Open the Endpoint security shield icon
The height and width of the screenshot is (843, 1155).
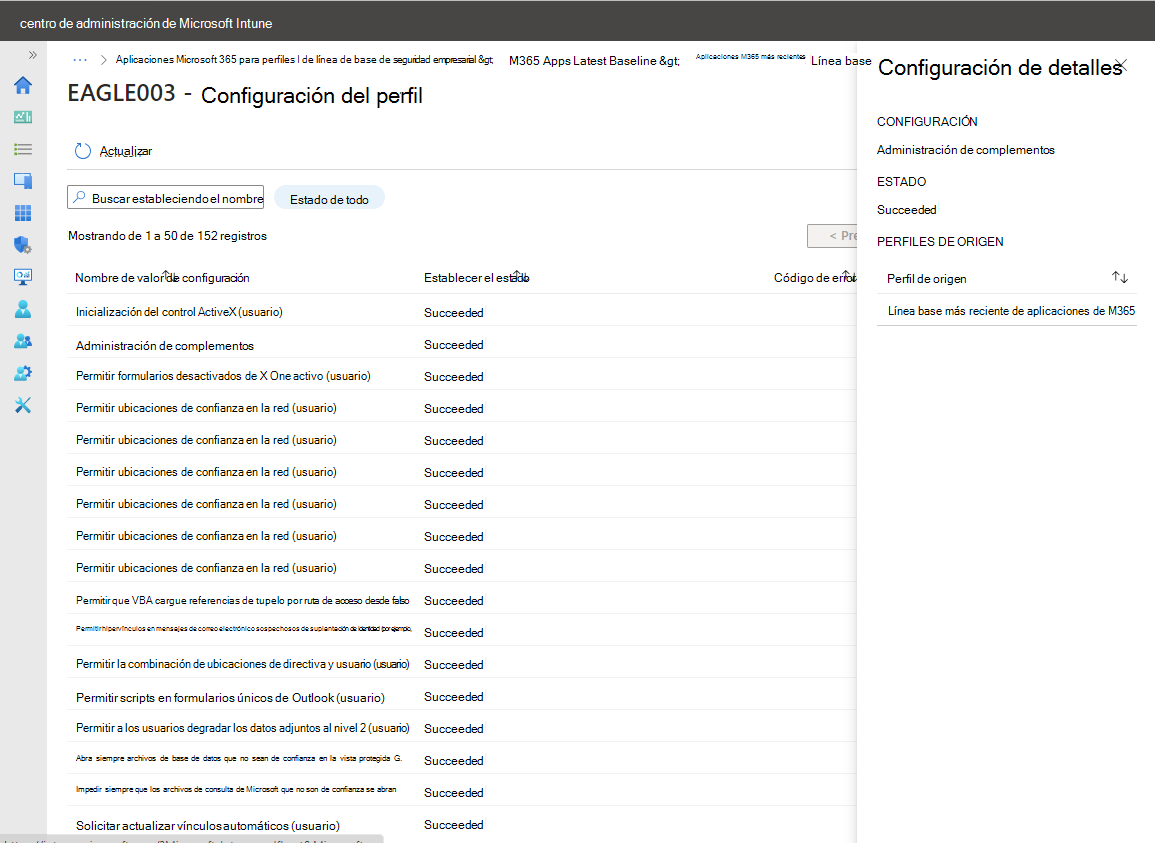pos(23,245)
